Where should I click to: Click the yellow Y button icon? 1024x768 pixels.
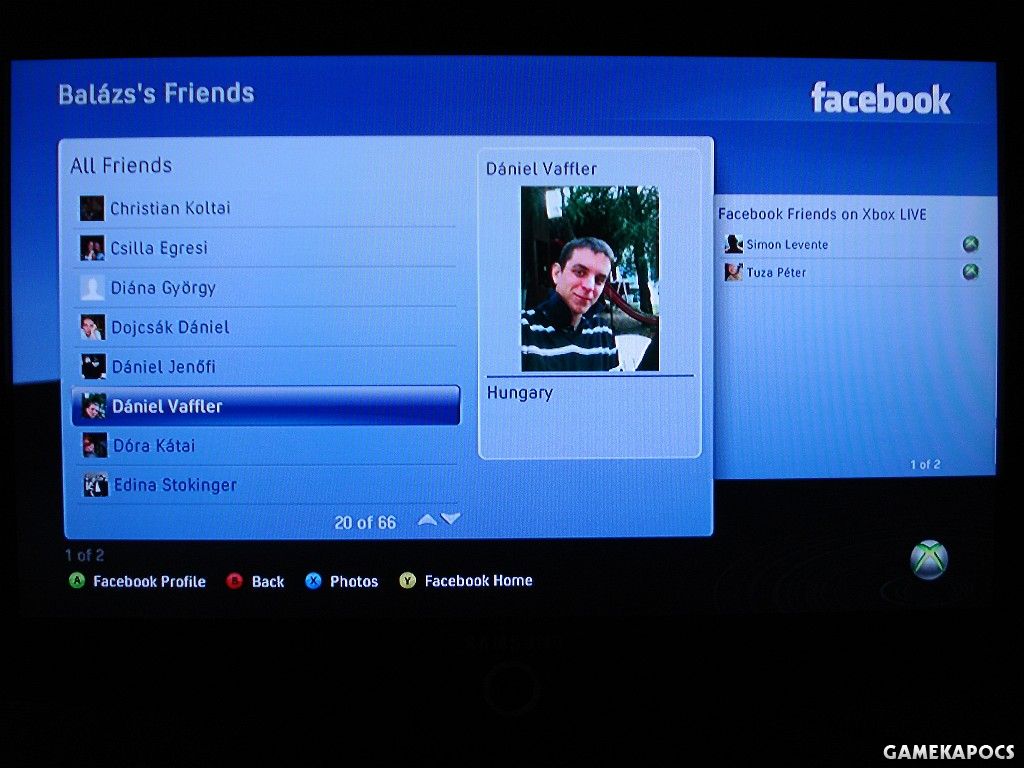coord(408,581)
